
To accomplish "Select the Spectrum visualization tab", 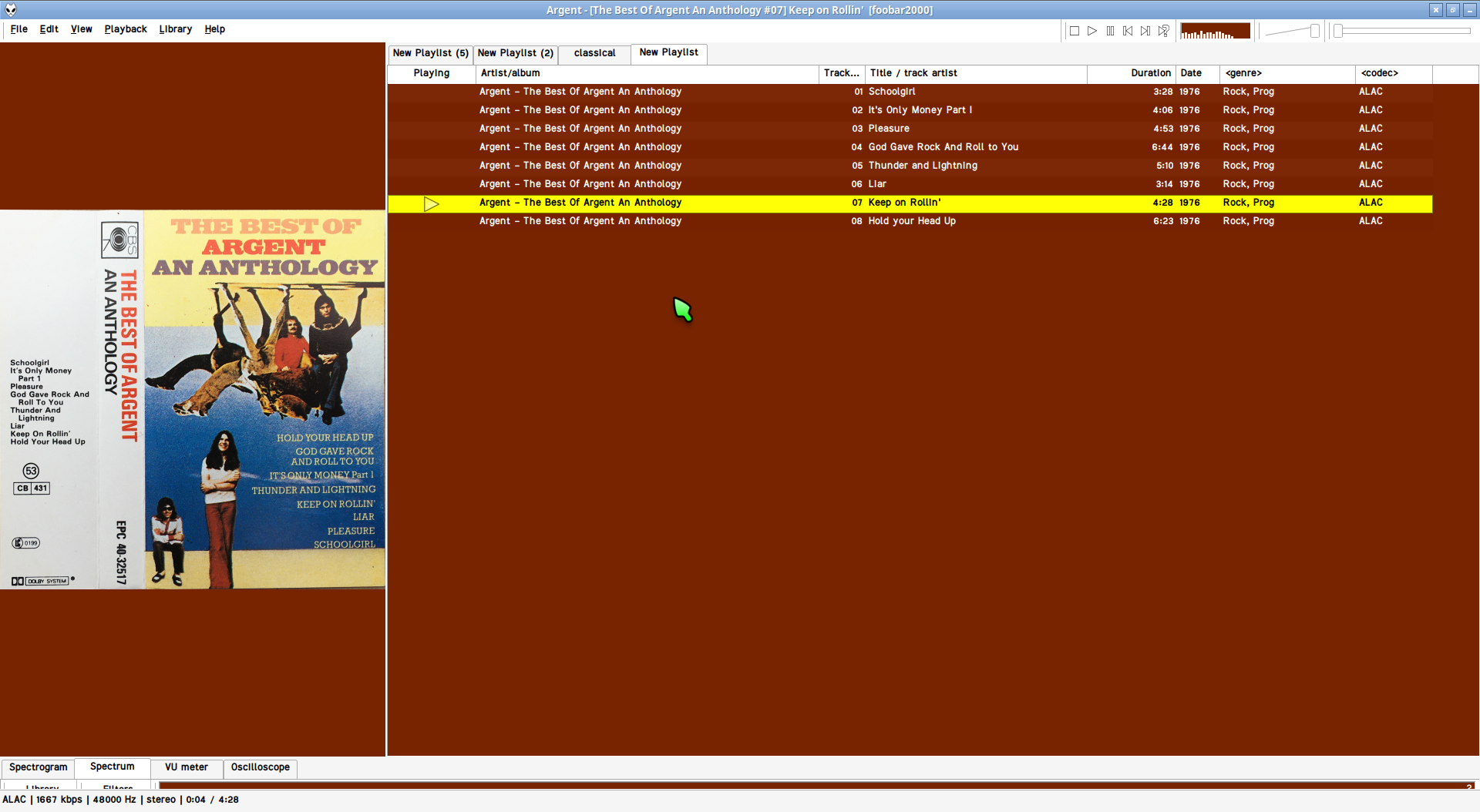I will [113, 767].
